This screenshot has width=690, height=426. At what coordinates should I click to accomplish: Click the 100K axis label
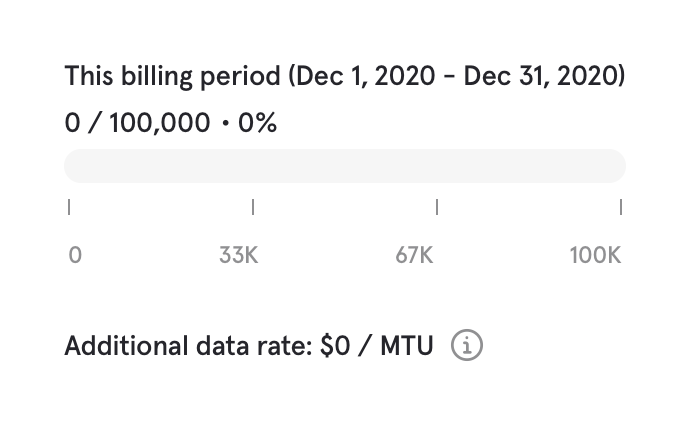tap(595, 255)
